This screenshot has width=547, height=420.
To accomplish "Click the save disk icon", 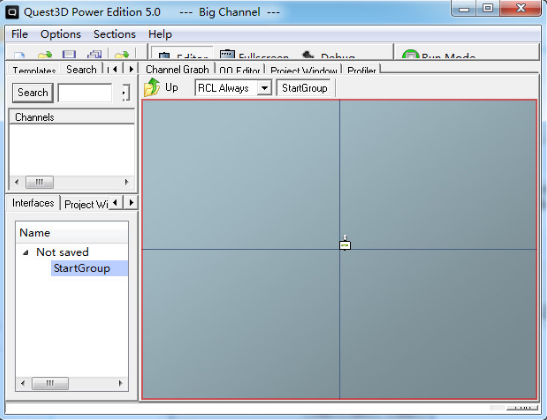I will [x=69, y=54].
